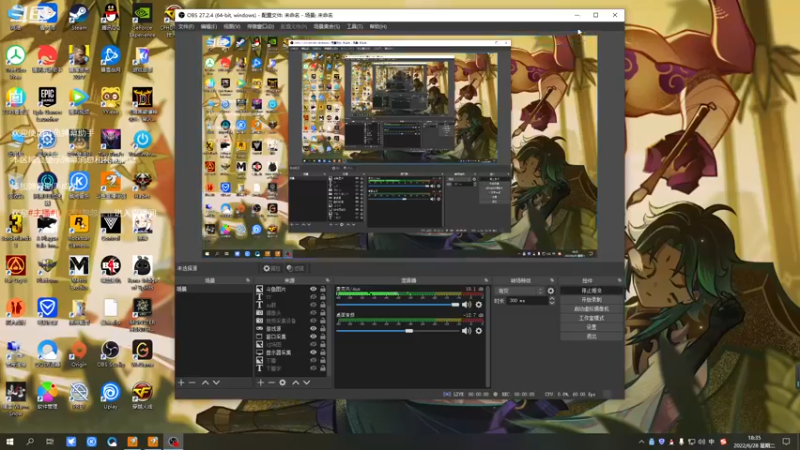Enable 工作室模式 Studio Mode button
Viewport: 800px width, 450px height.
(591, 318)
